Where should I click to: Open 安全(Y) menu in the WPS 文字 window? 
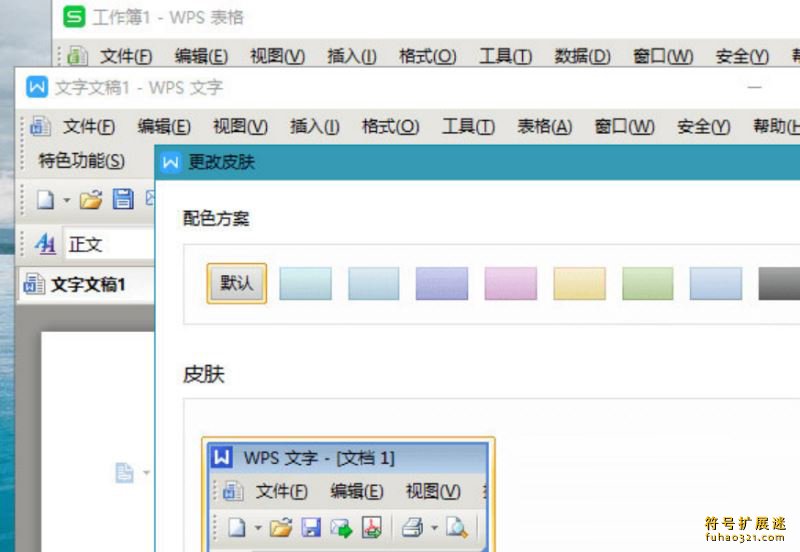click(704, 126)
